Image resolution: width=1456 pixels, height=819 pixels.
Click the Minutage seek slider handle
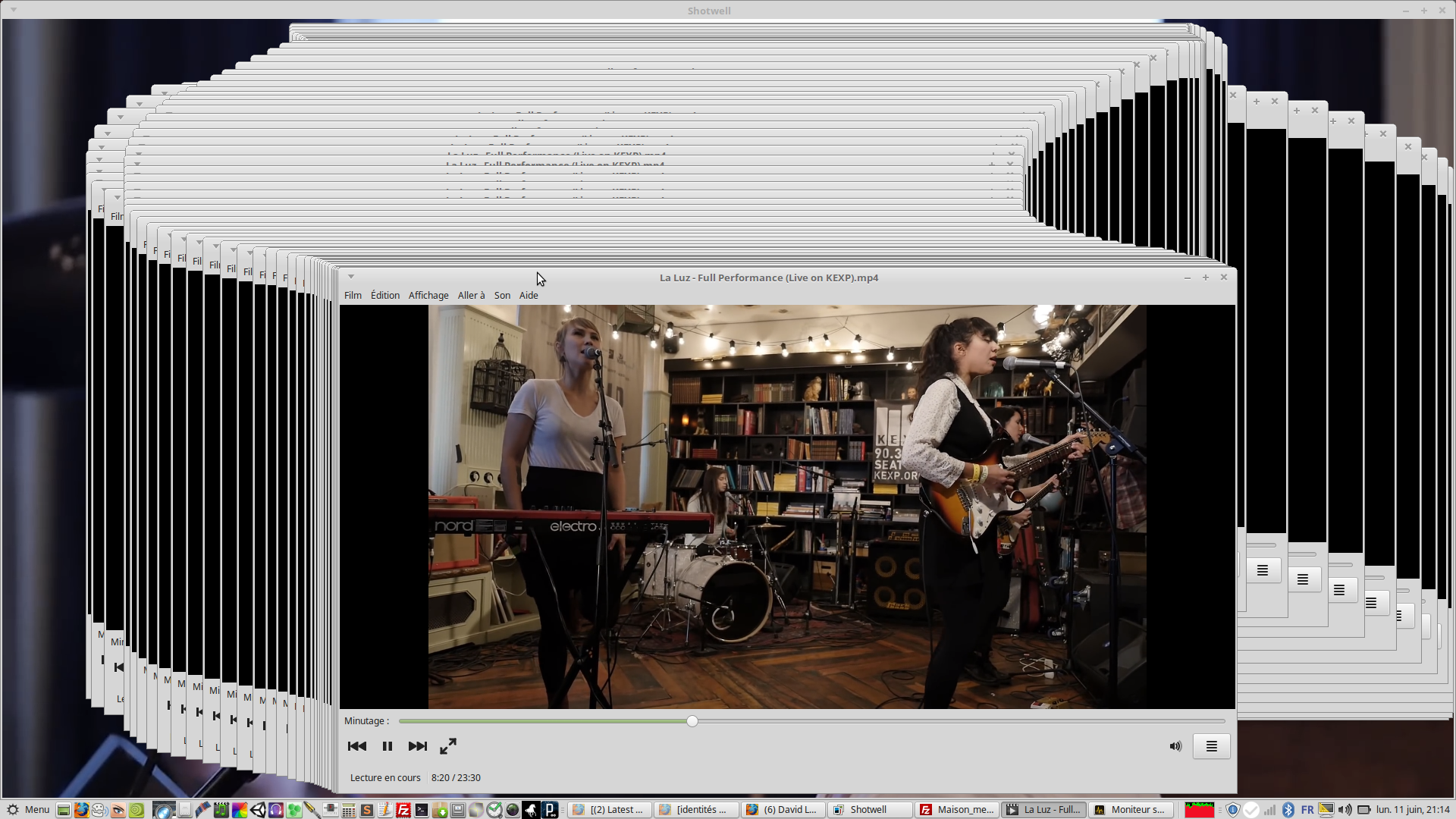tap(692, 721)
